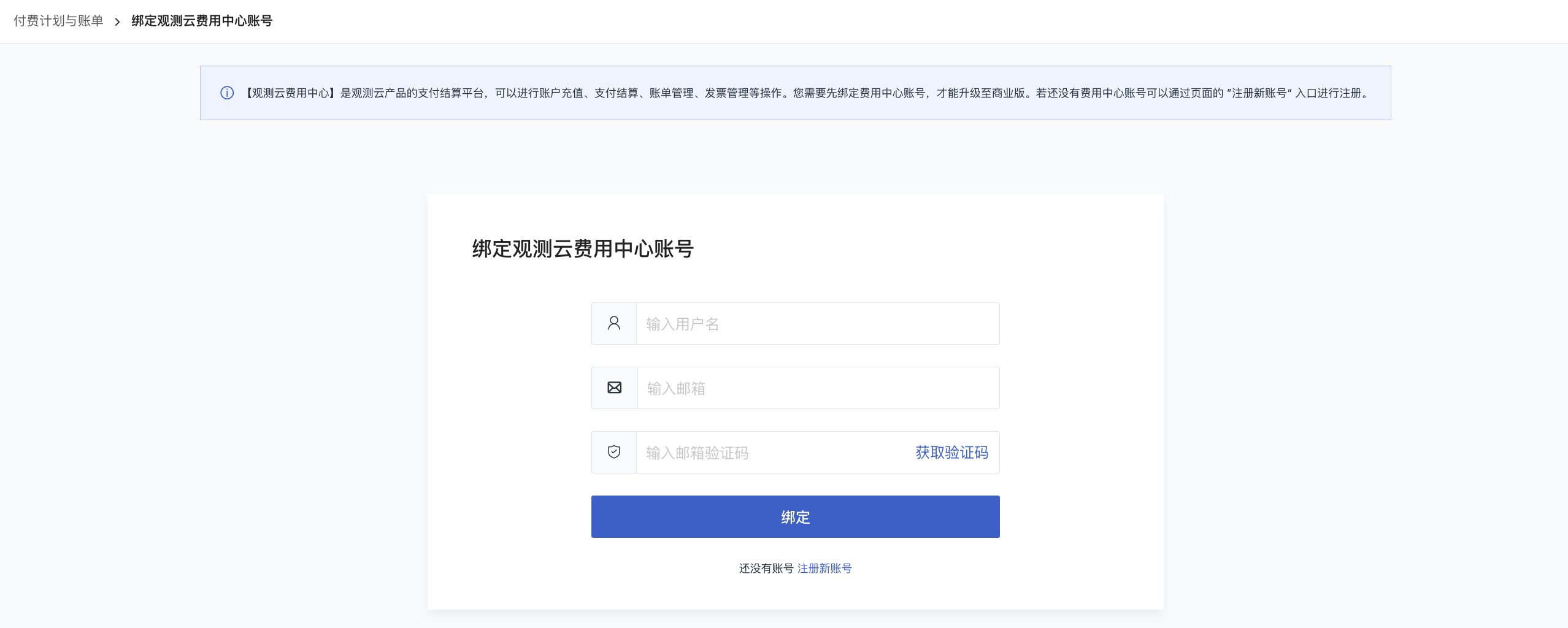The width and height of the screenshot is (1568, 628).
Task: Click the 绑定观测云费用中心账号 breadcrumb text
Action: click(202, 21)
